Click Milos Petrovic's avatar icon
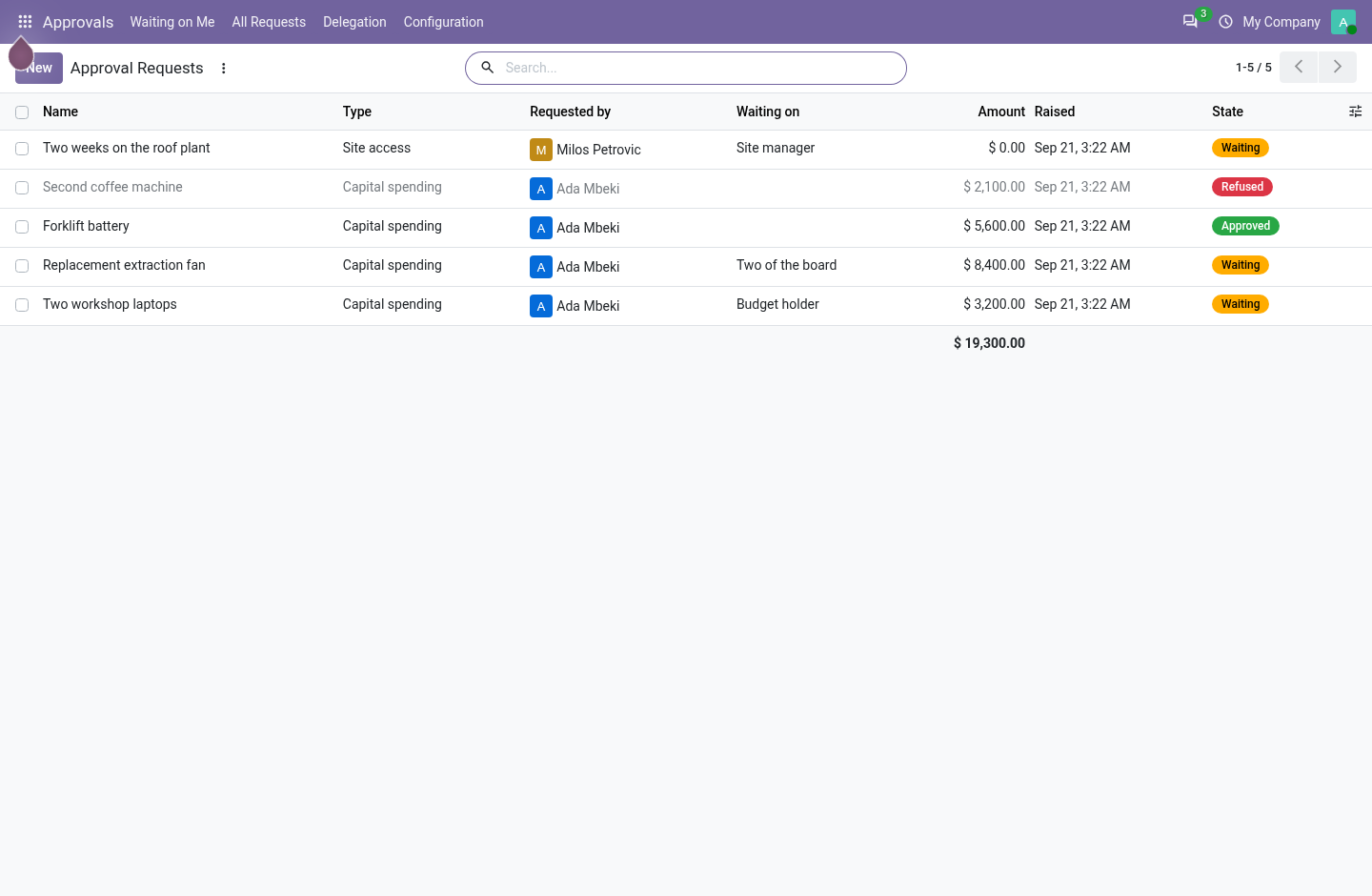Screen dimensions: 1372x896 point(541,150)
